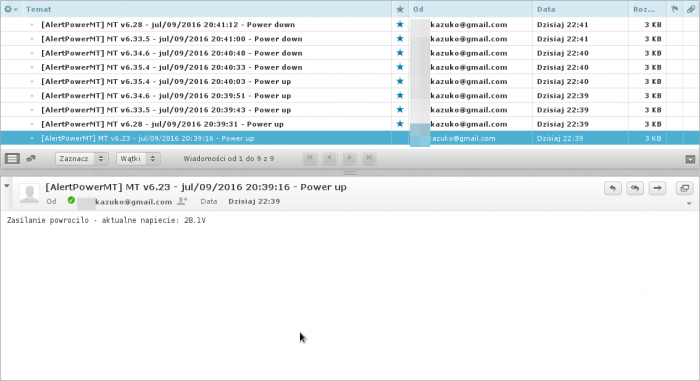700x381 pixels.
Task: Unflag star on v6.35.4 20:40:33 message
Action: pyautogui.click(x=400, y=67)
